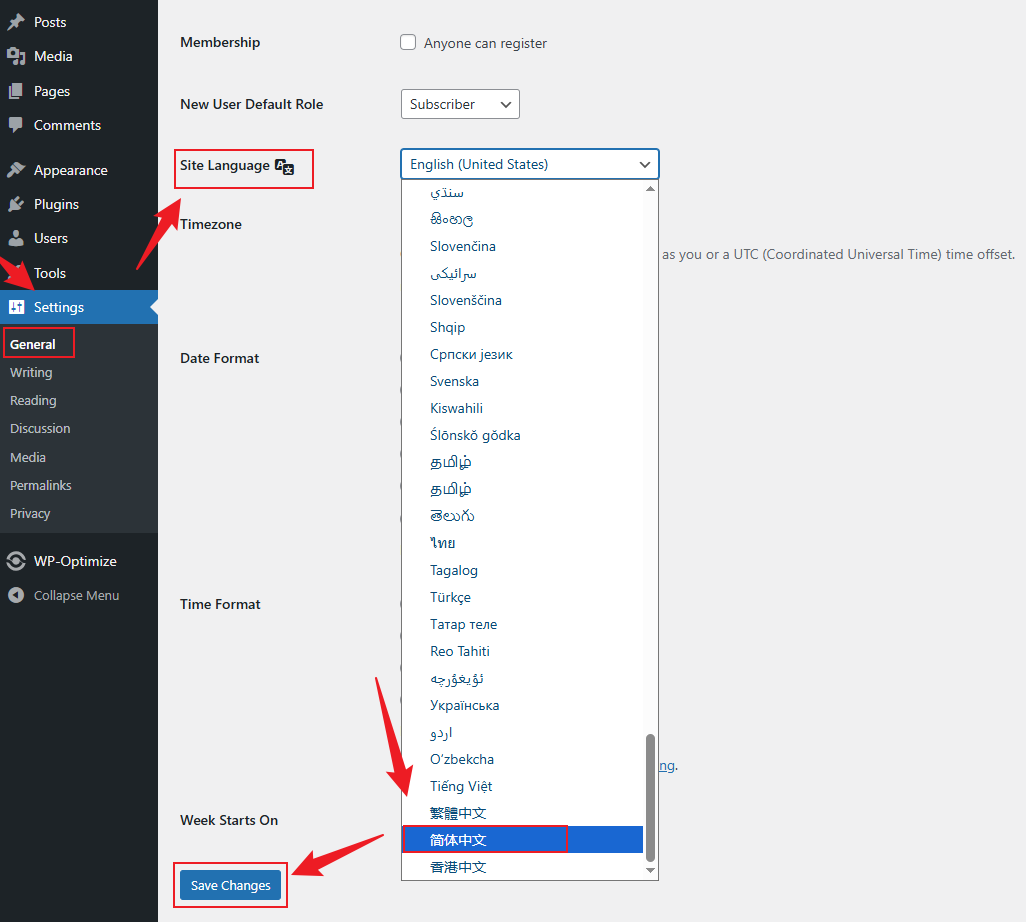Click the Posts pin icon

pyautogui.click(x=16, y=22)
